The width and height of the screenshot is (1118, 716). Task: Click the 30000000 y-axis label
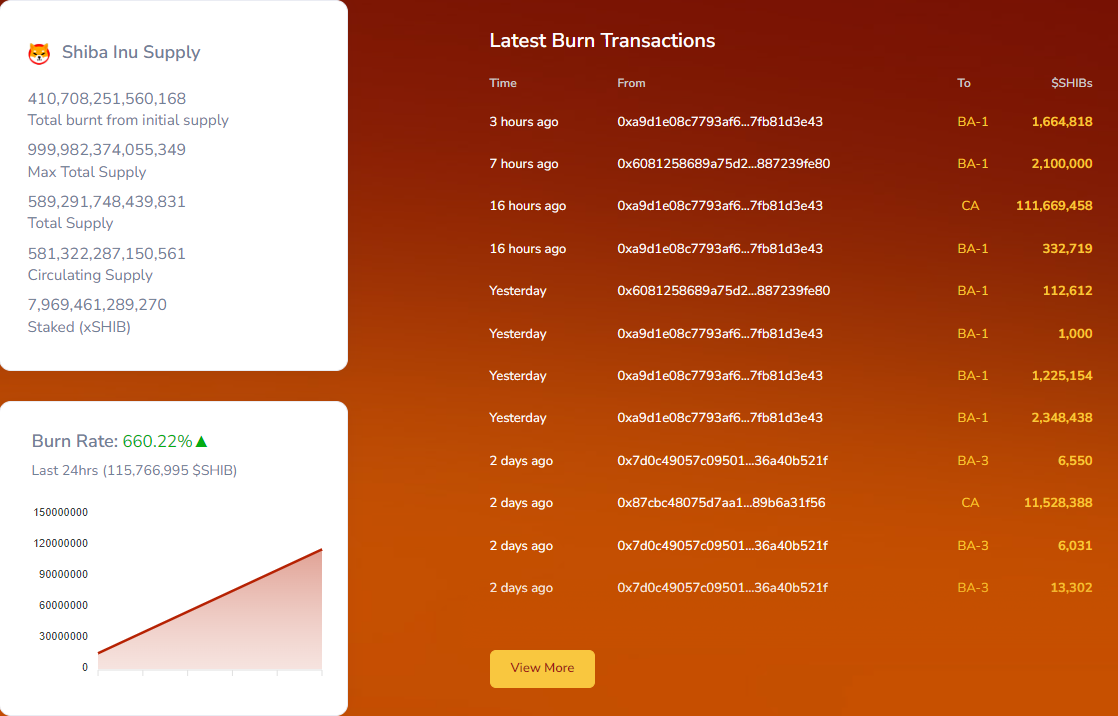[63, 636]
